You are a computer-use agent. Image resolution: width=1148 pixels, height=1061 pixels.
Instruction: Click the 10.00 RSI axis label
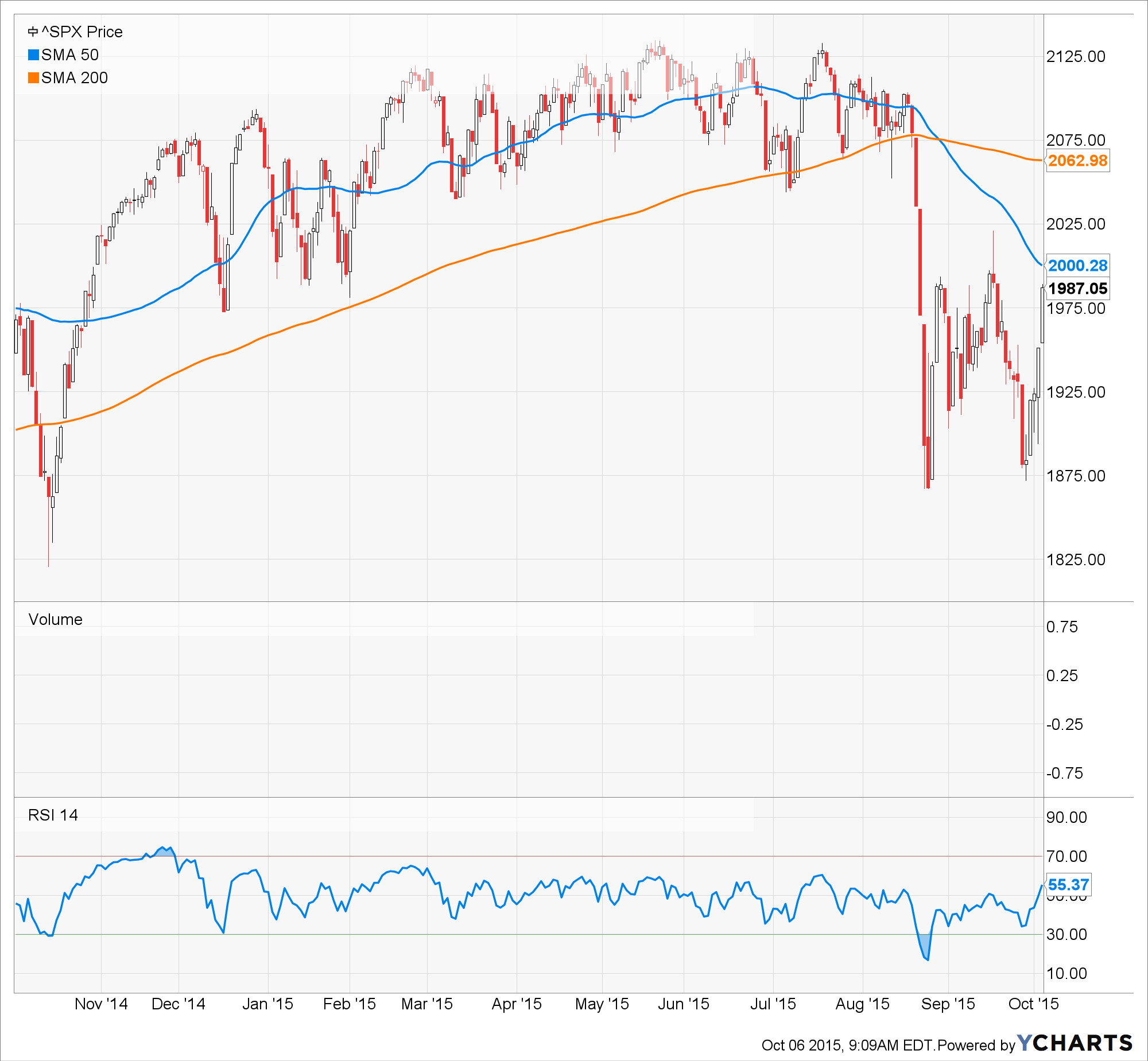tap(1066, 974)
